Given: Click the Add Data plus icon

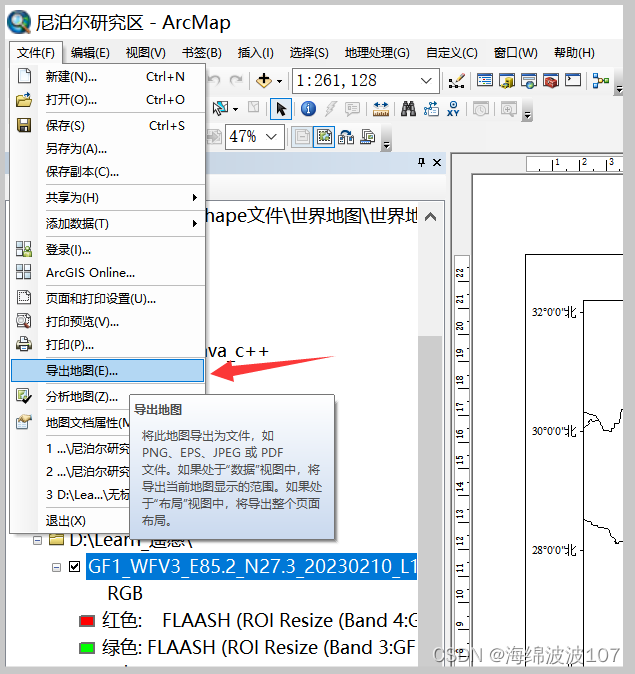Looking at the screenshot, I should 264,80.
